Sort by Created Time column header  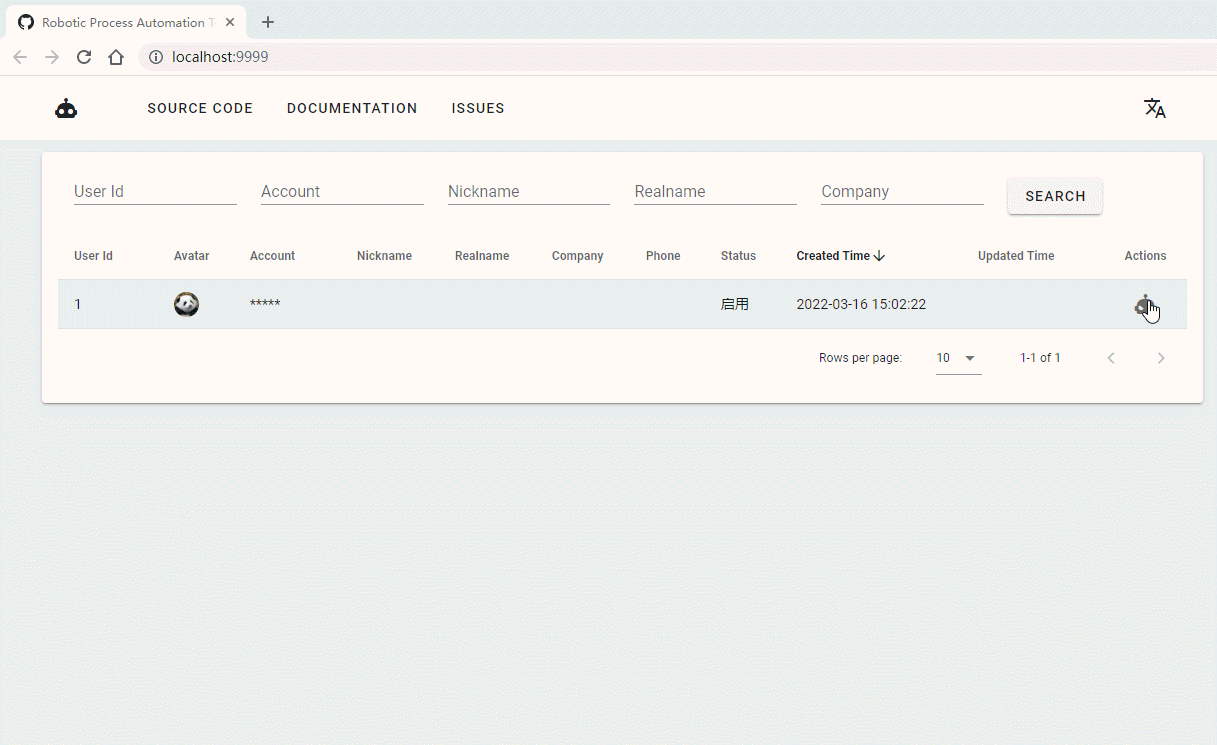pos(833,256)
